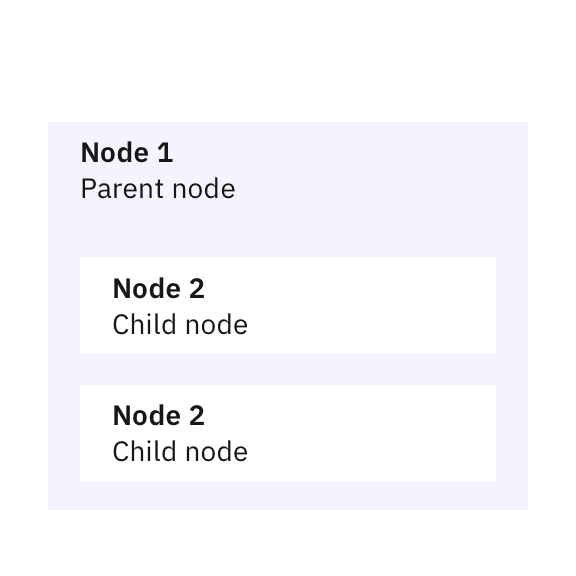Click the lavender area beside the Node 1 title

tap(349, 152)
